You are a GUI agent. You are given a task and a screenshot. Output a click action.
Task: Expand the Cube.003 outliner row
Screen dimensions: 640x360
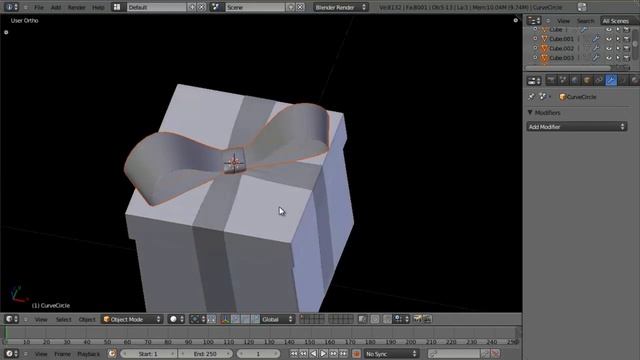535,58
